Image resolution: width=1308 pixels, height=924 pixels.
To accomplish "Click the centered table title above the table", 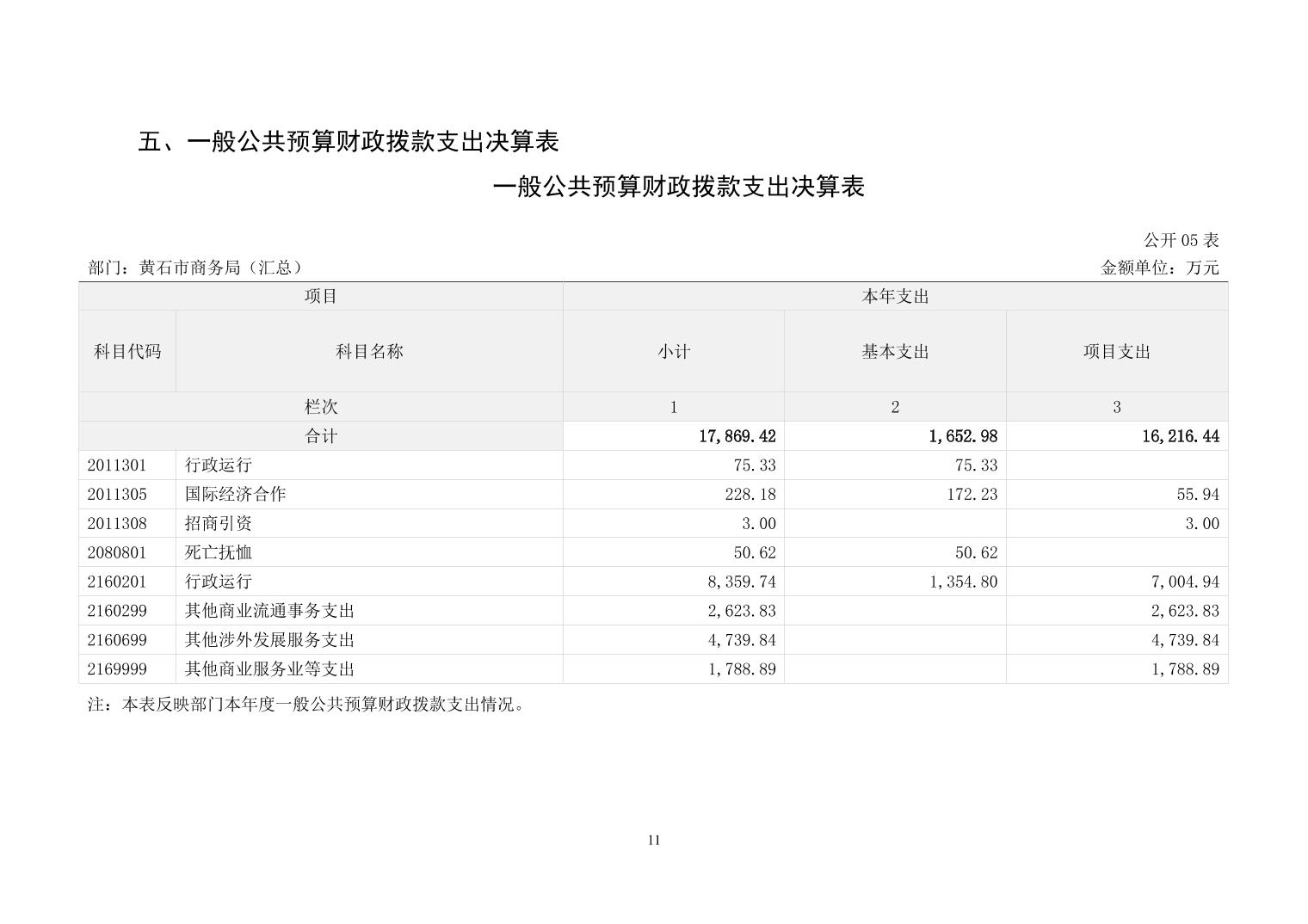I will [678, 187].
